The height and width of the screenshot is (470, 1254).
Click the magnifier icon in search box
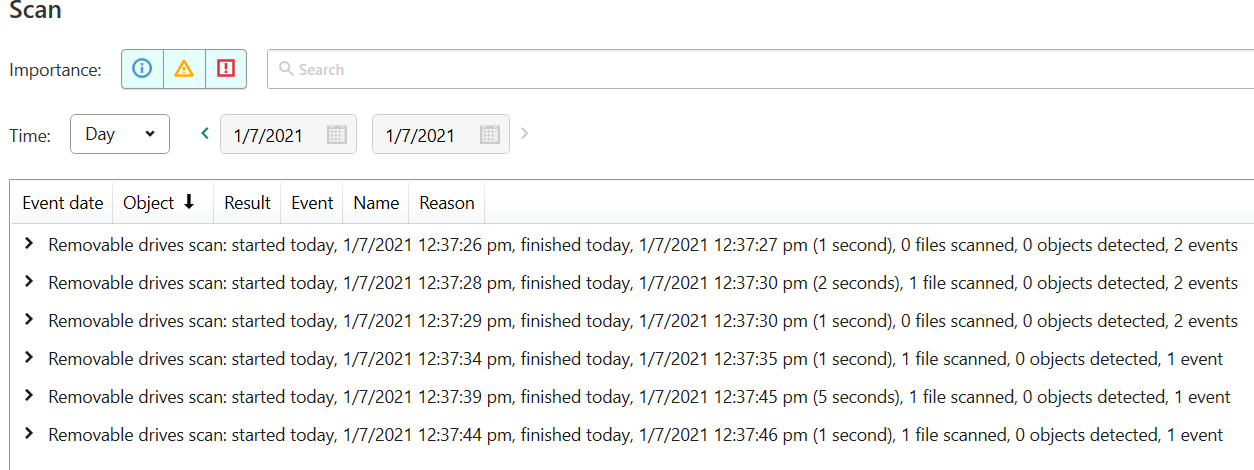pos(286,69)
